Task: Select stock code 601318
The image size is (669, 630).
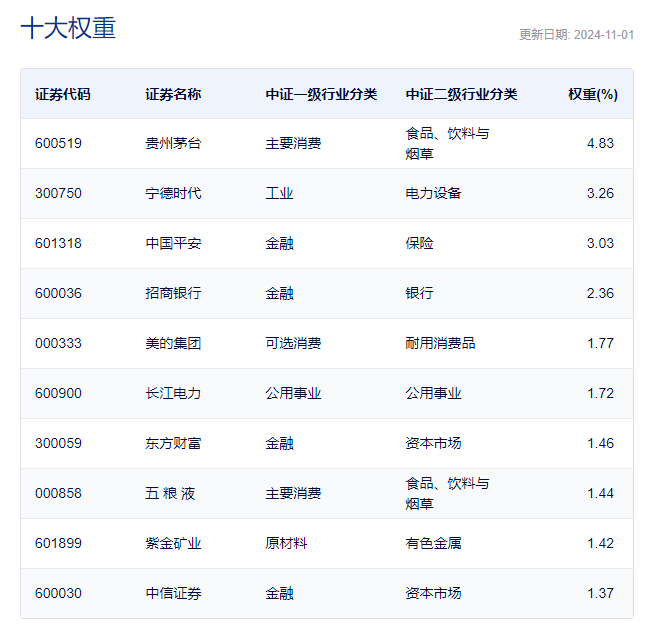Action: [58, 243]
